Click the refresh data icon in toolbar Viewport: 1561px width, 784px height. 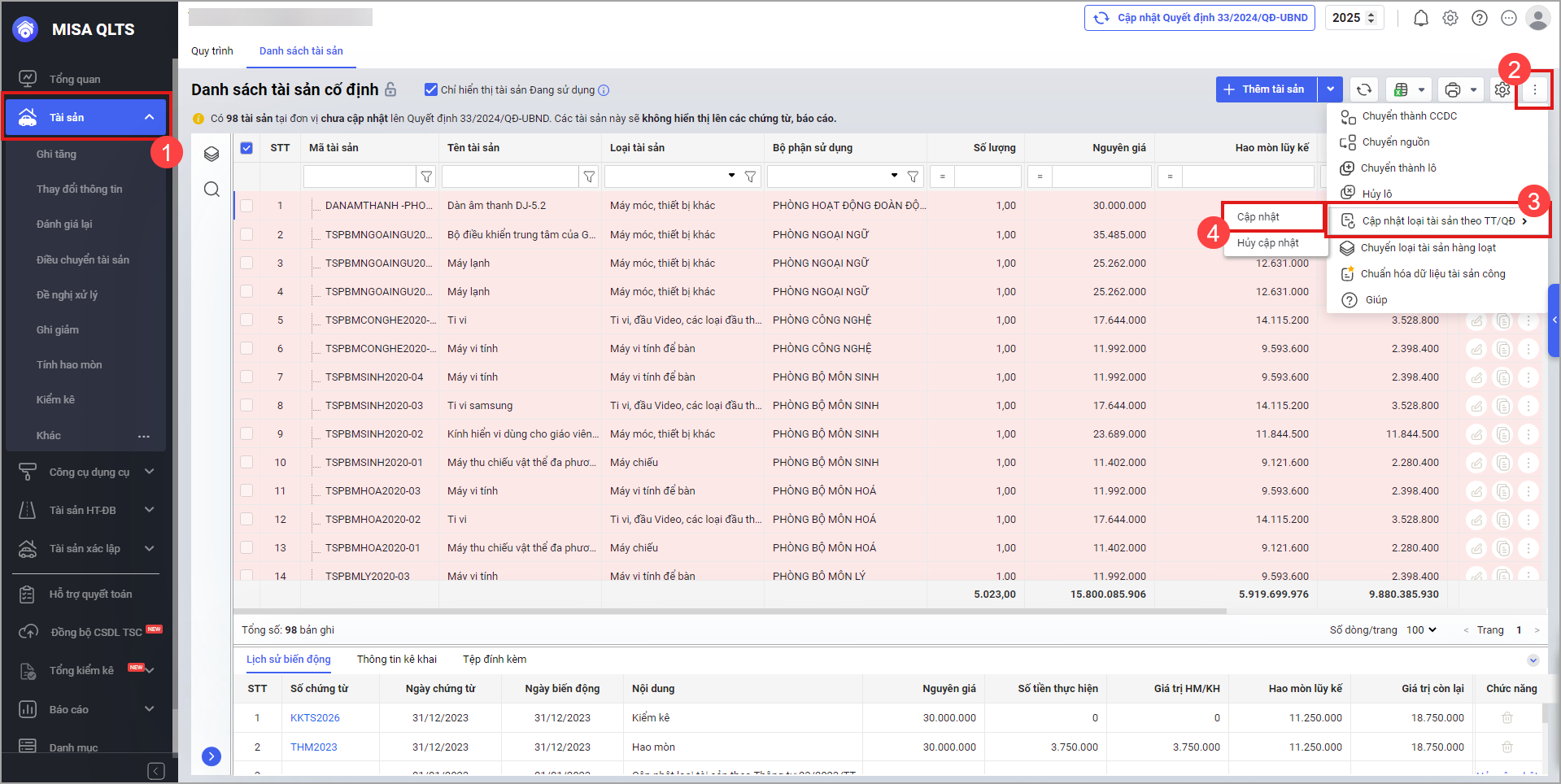point(1363,89)
